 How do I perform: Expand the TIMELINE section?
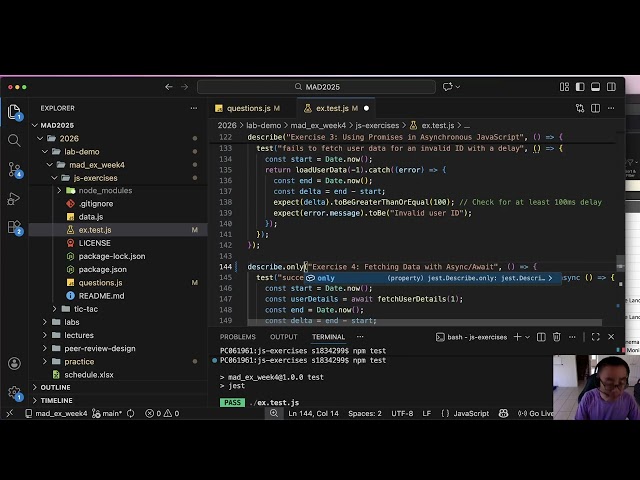click(56, 400)
